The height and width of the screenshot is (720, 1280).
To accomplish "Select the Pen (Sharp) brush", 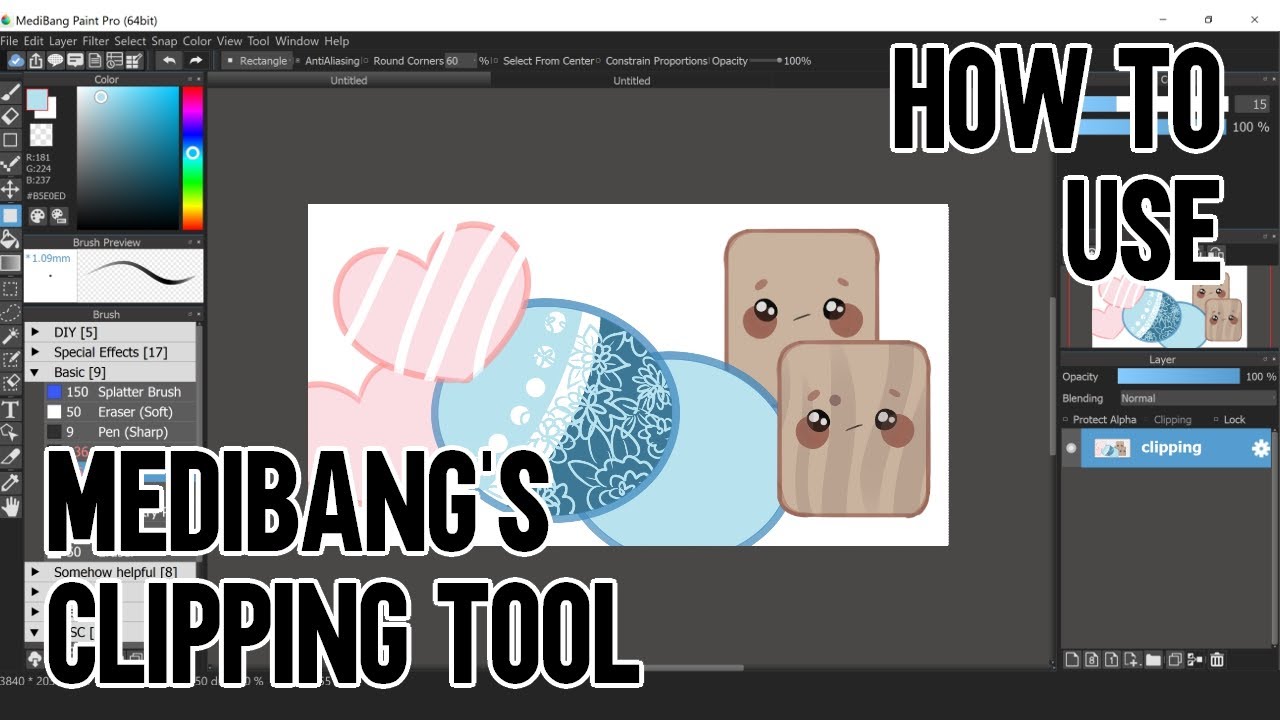I will pyautogui.click(x=120, y=432).
